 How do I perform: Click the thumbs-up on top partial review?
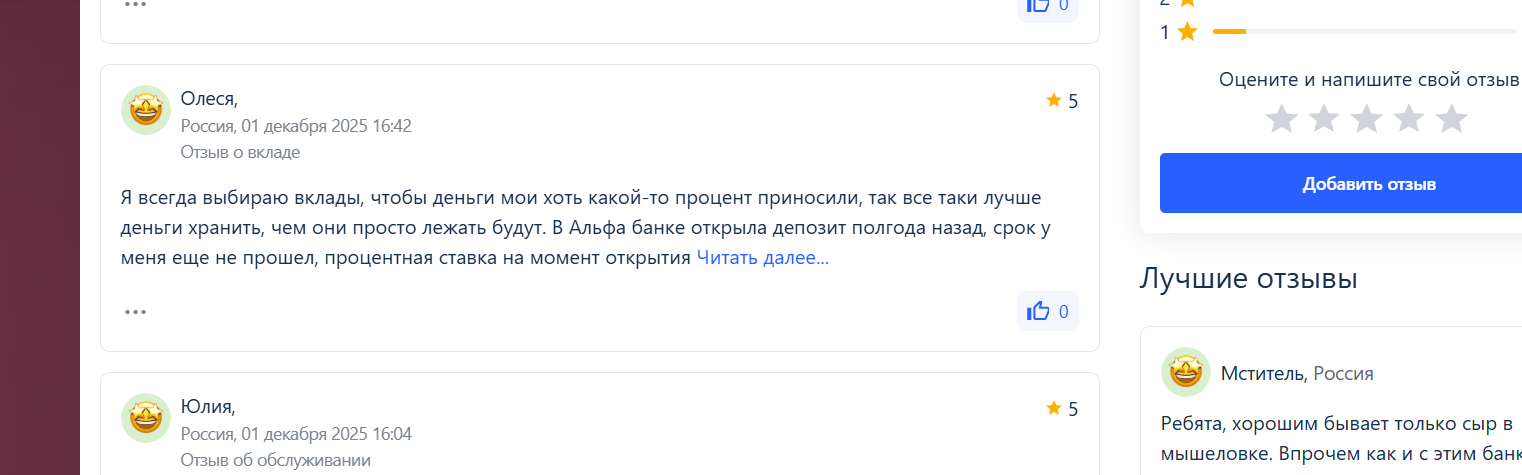coord(1047,5)
